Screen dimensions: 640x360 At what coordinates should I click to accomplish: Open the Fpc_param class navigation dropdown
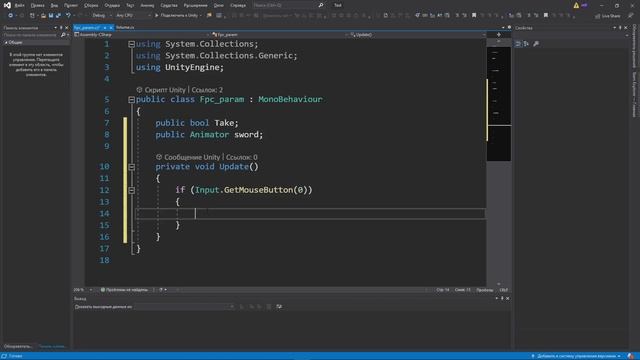point(279,35)
